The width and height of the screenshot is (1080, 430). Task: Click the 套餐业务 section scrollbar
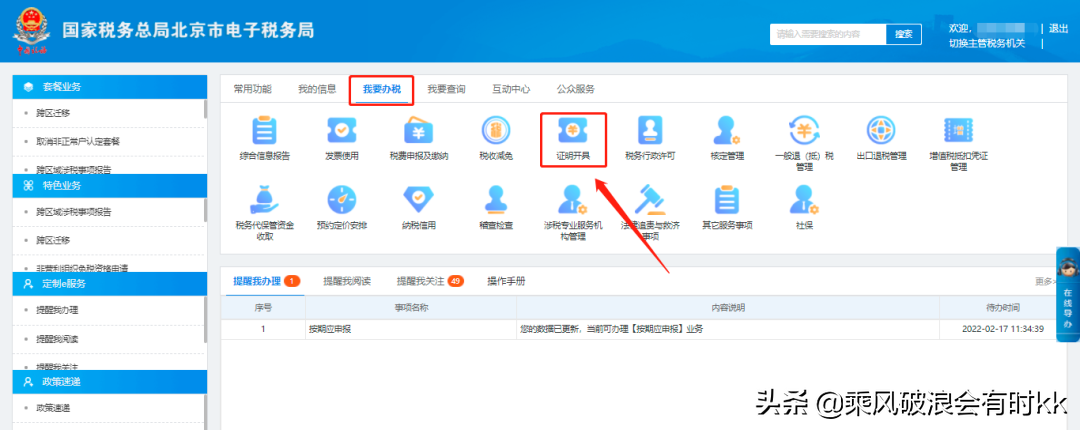click(205, 110)
